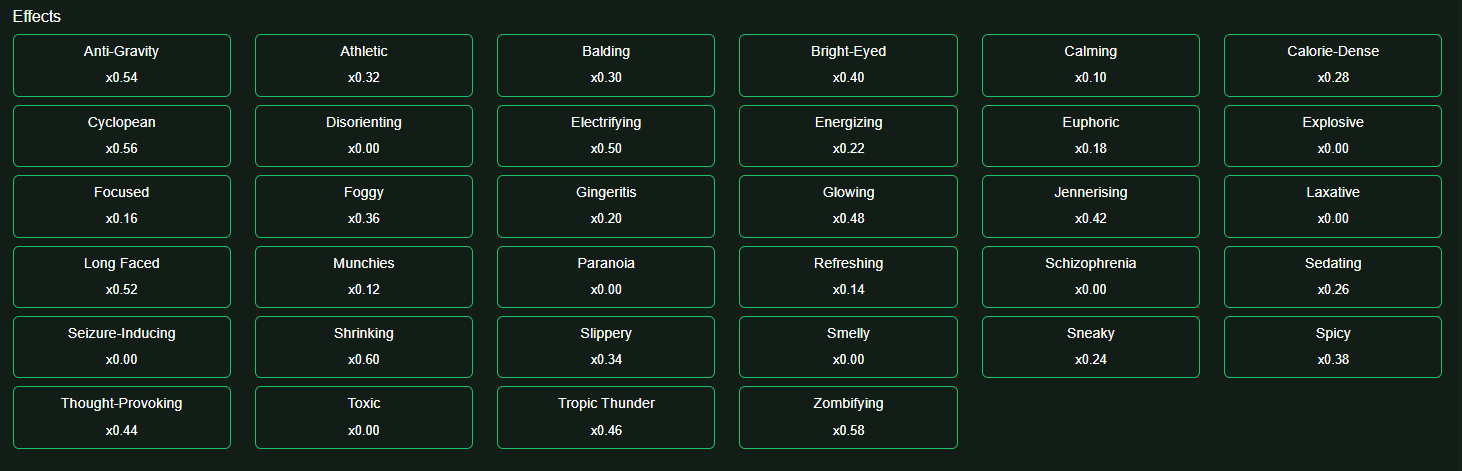The height and width of the screenshot is (471, 1462).
Task: Choose the Disorienting effect tile
Action: pyautogui.click(x=363, y=135)
